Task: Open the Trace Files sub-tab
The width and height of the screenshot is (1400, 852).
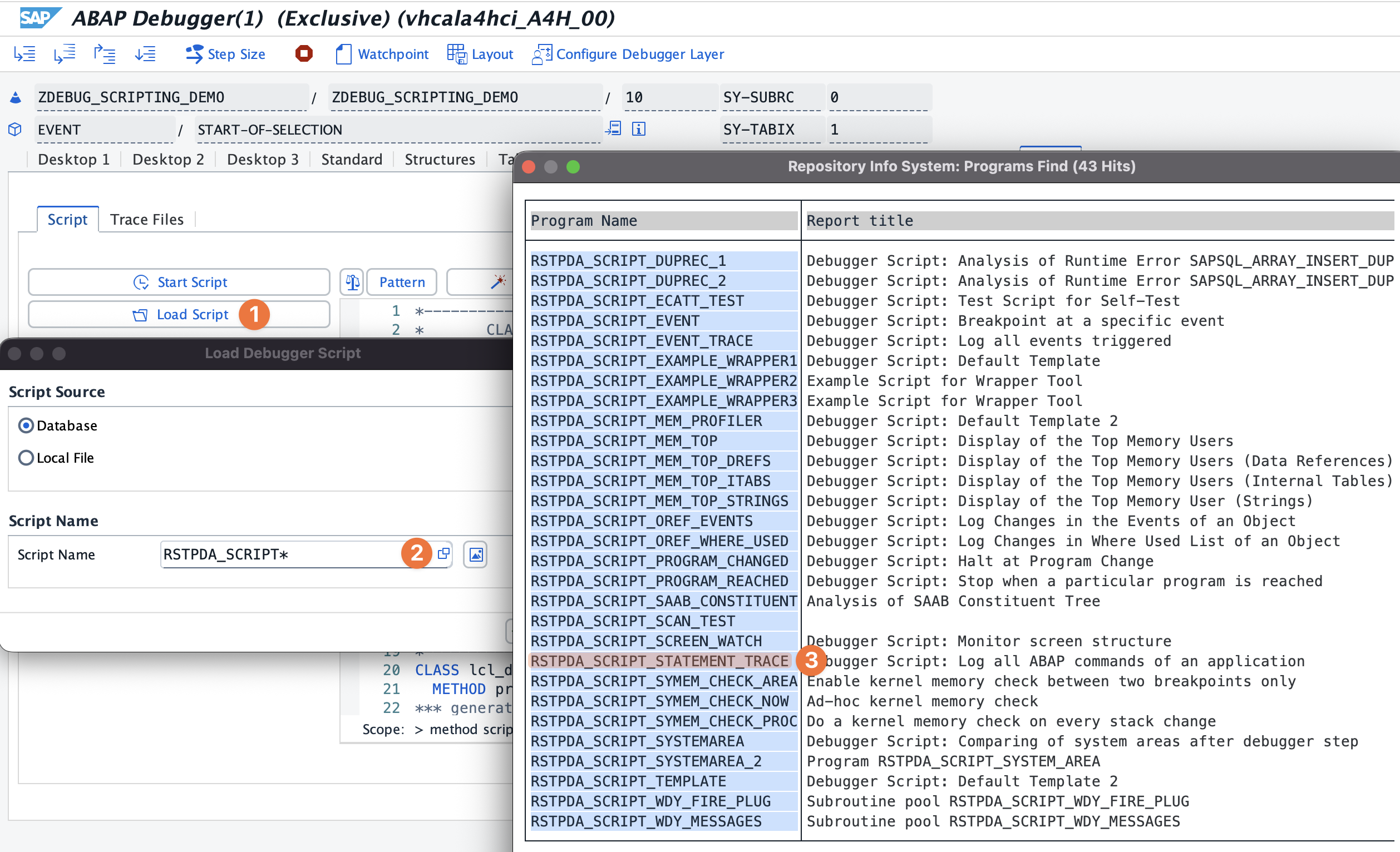Action: (x=147, y=220)
